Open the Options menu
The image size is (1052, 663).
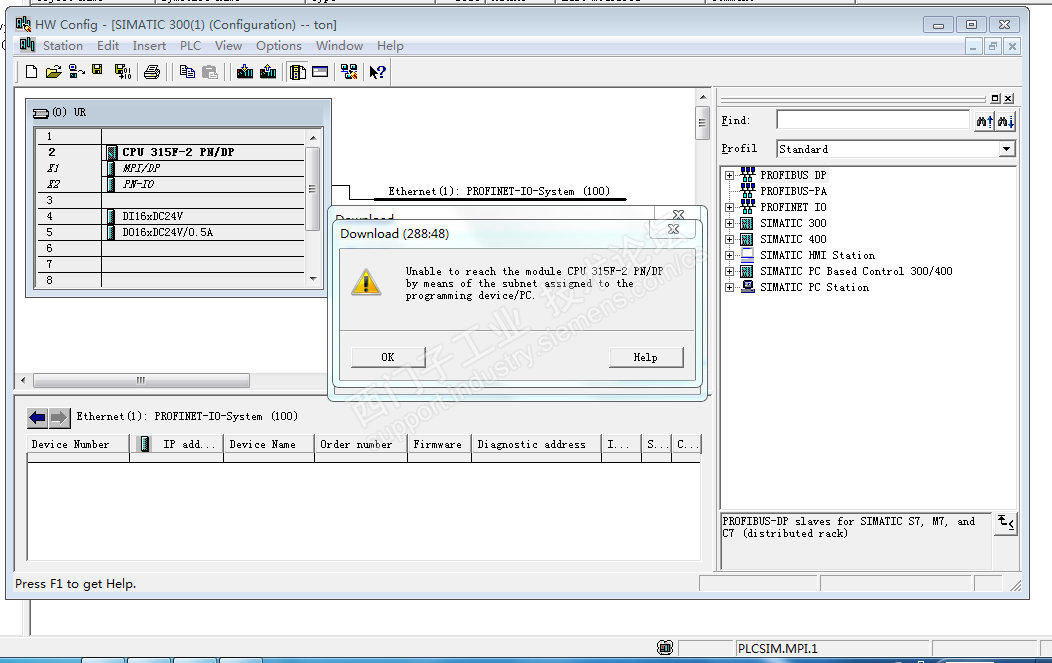278,46
